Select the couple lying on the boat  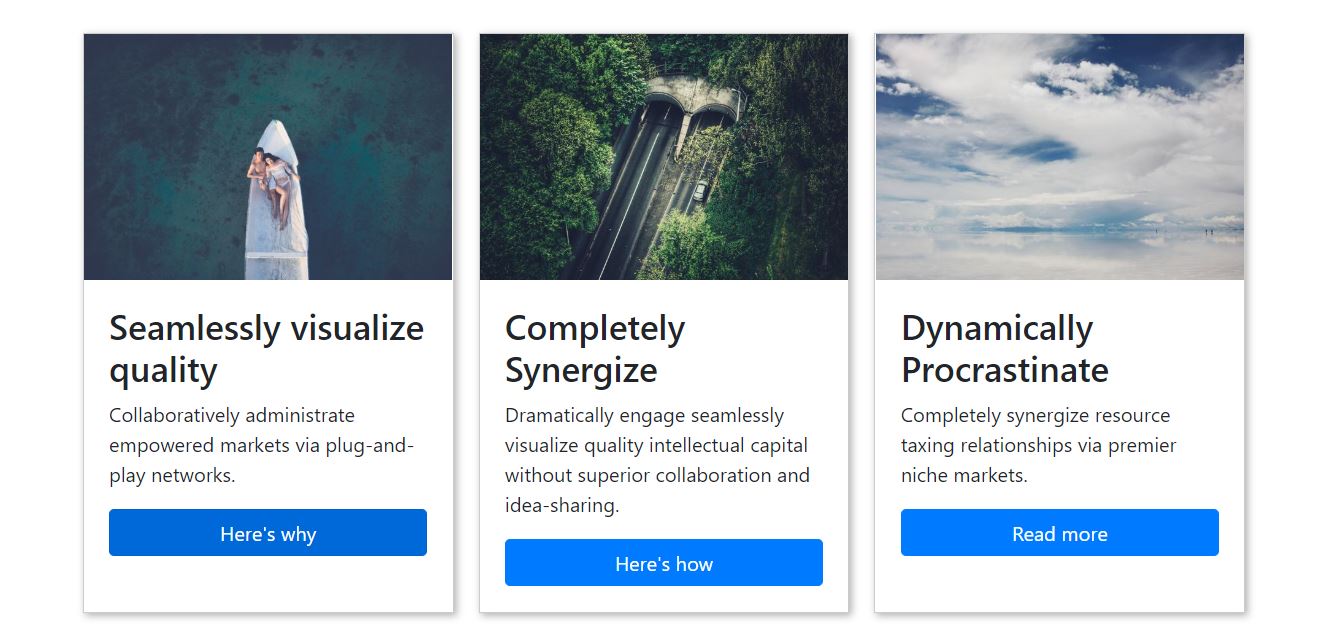coord(272,183)
